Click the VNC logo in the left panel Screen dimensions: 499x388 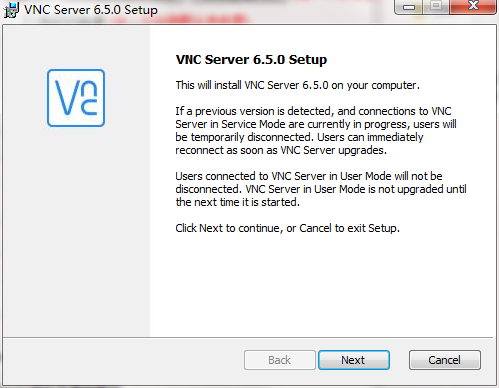(x=76, y=98)
